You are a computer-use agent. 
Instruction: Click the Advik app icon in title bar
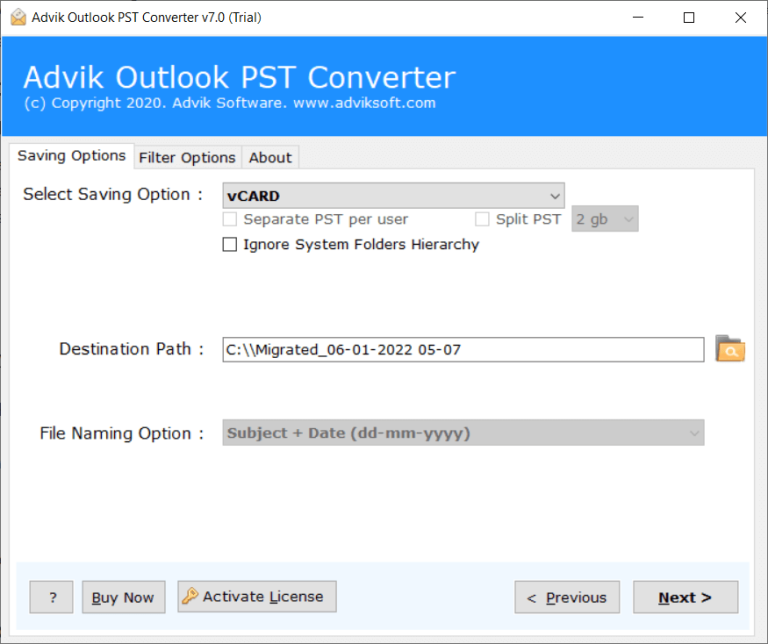pos(18,17)
